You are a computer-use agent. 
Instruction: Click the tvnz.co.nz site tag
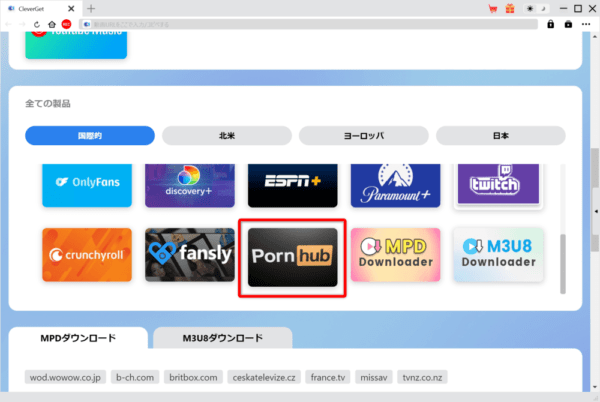click(x=422, y=377)
